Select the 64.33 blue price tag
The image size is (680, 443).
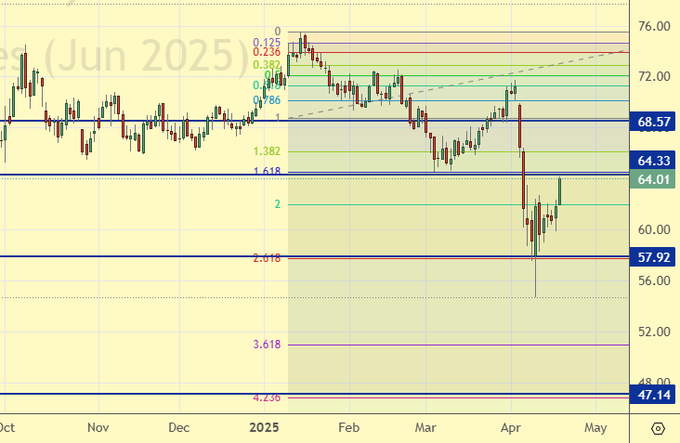[654, 160]
